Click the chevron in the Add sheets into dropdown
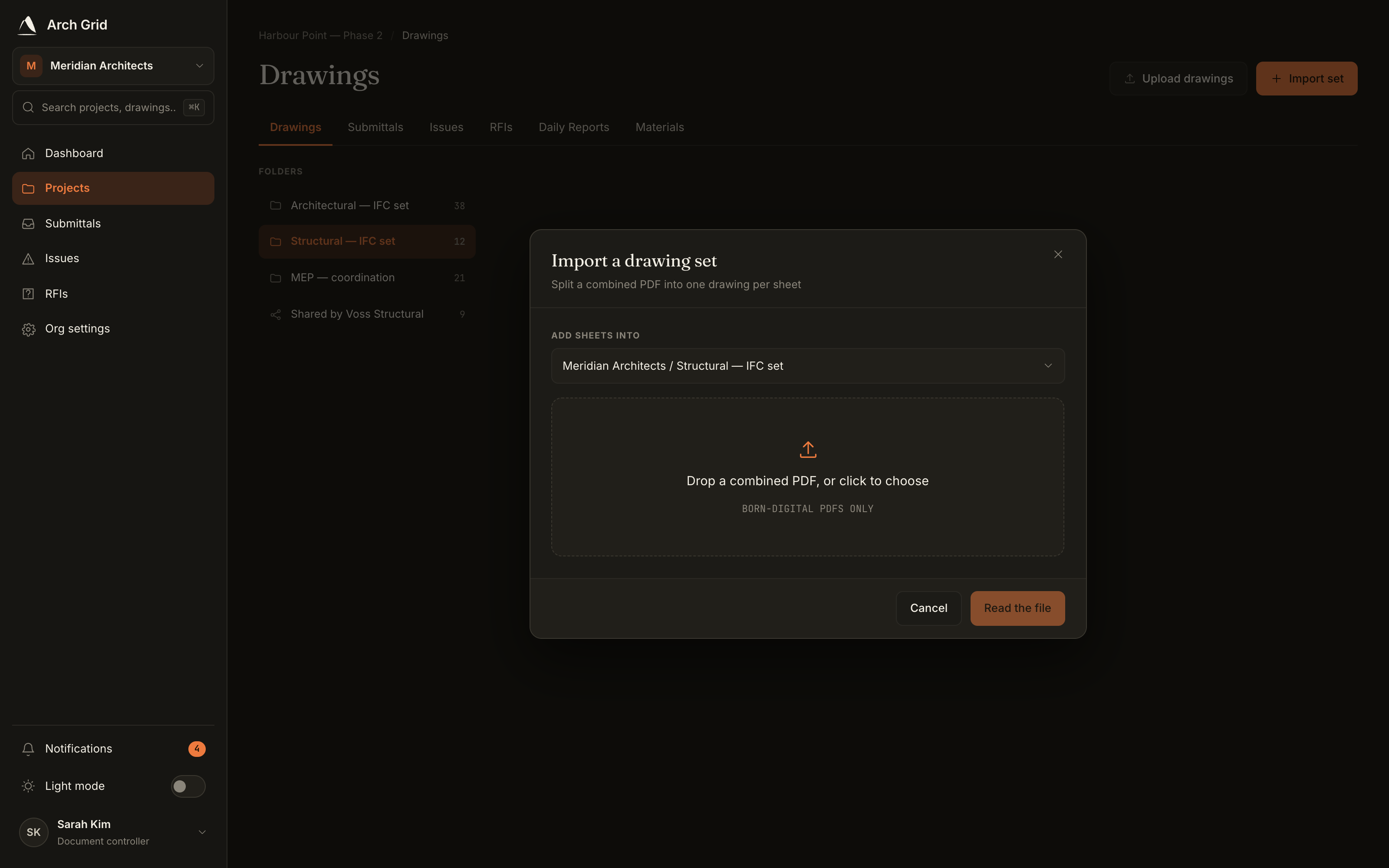The height and width of the screenshot is (868, 1389). (1048, 366)
